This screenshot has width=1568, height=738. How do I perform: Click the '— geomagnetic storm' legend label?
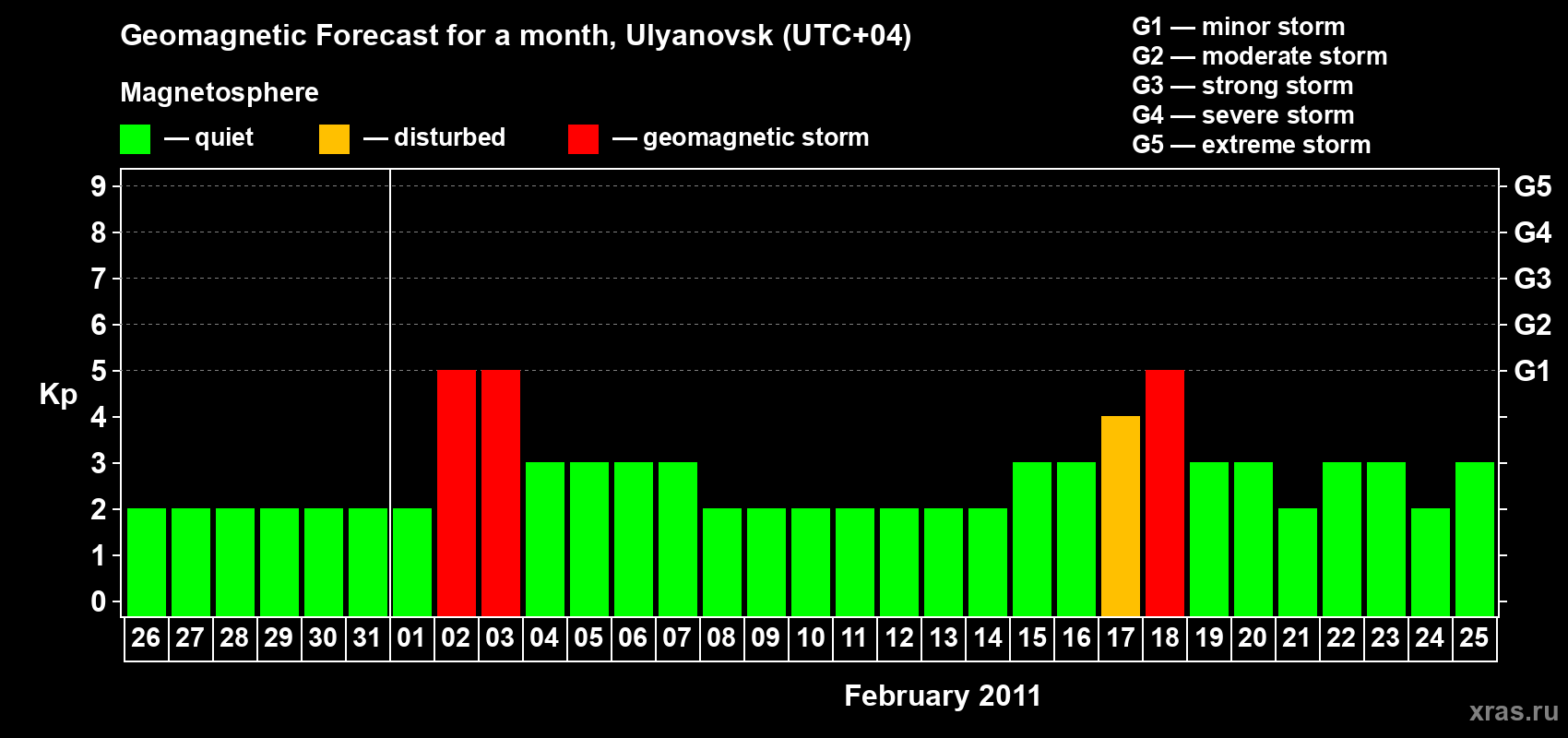(x=741, y=137)
